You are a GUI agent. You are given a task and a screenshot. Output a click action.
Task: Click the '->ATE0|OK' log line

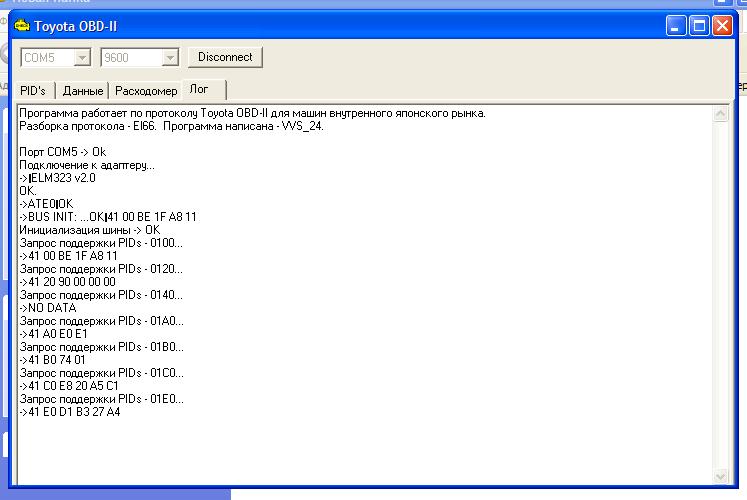pos(46,204)
